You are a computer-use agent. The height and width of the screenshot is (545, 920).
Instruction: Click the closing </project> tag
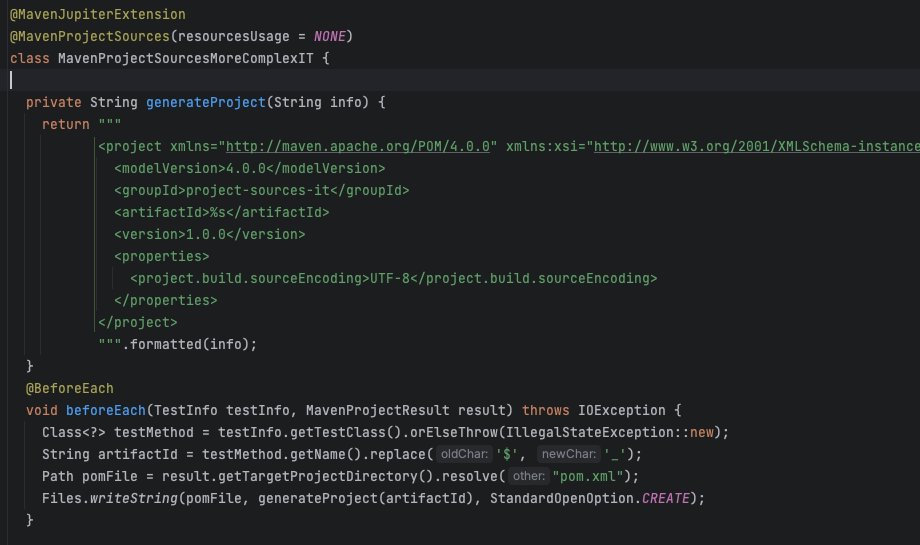click(x=137, y=322)
